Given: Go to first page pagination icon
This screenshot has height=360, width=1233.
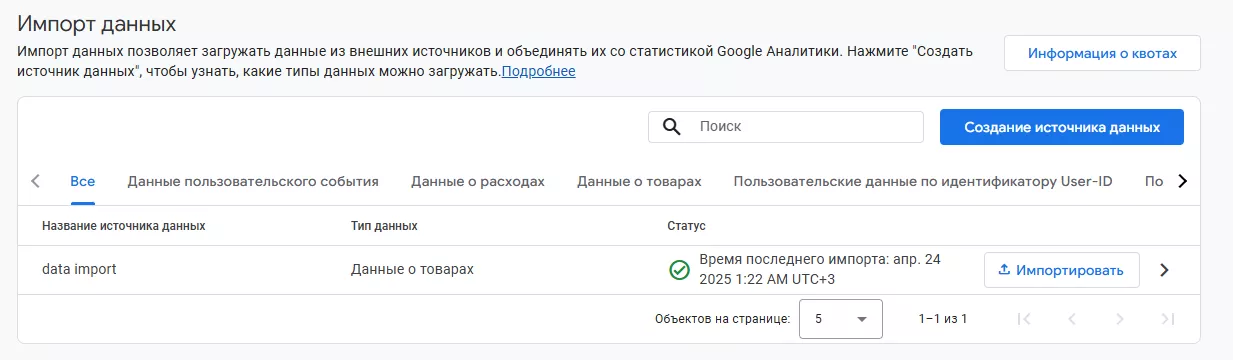Looking at the screenshot, I should 1023,319.
